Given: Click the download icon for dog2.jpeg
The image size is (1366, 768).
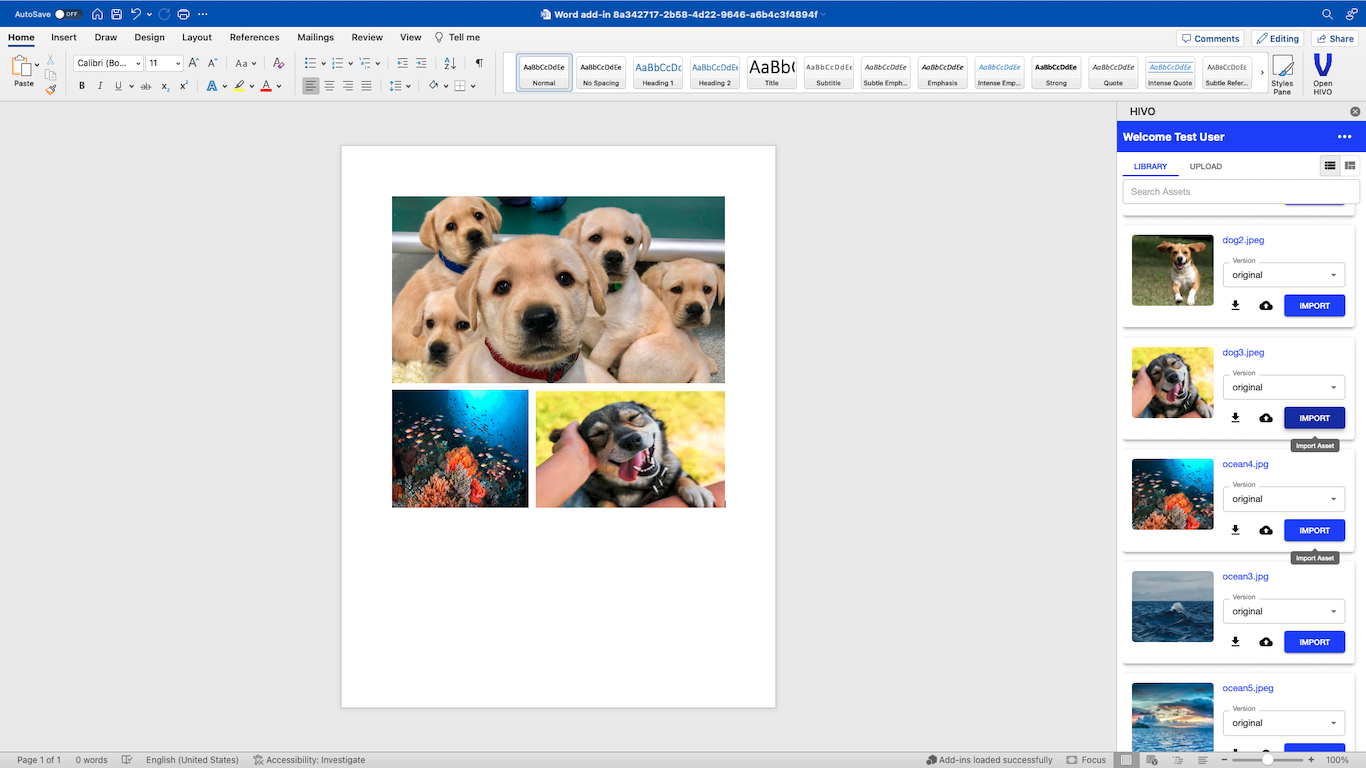Looking at the screenshot, I should coord(1235,306).
